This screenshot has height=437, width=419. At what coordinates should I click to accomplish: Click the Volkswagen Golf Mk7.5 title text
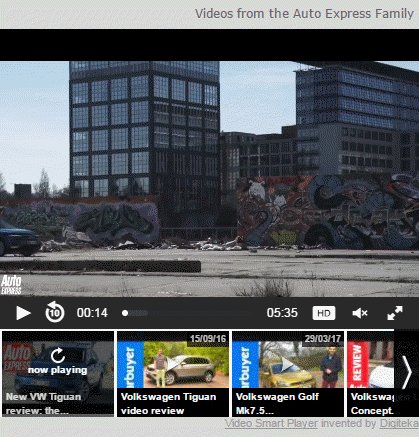pos(277,404)
